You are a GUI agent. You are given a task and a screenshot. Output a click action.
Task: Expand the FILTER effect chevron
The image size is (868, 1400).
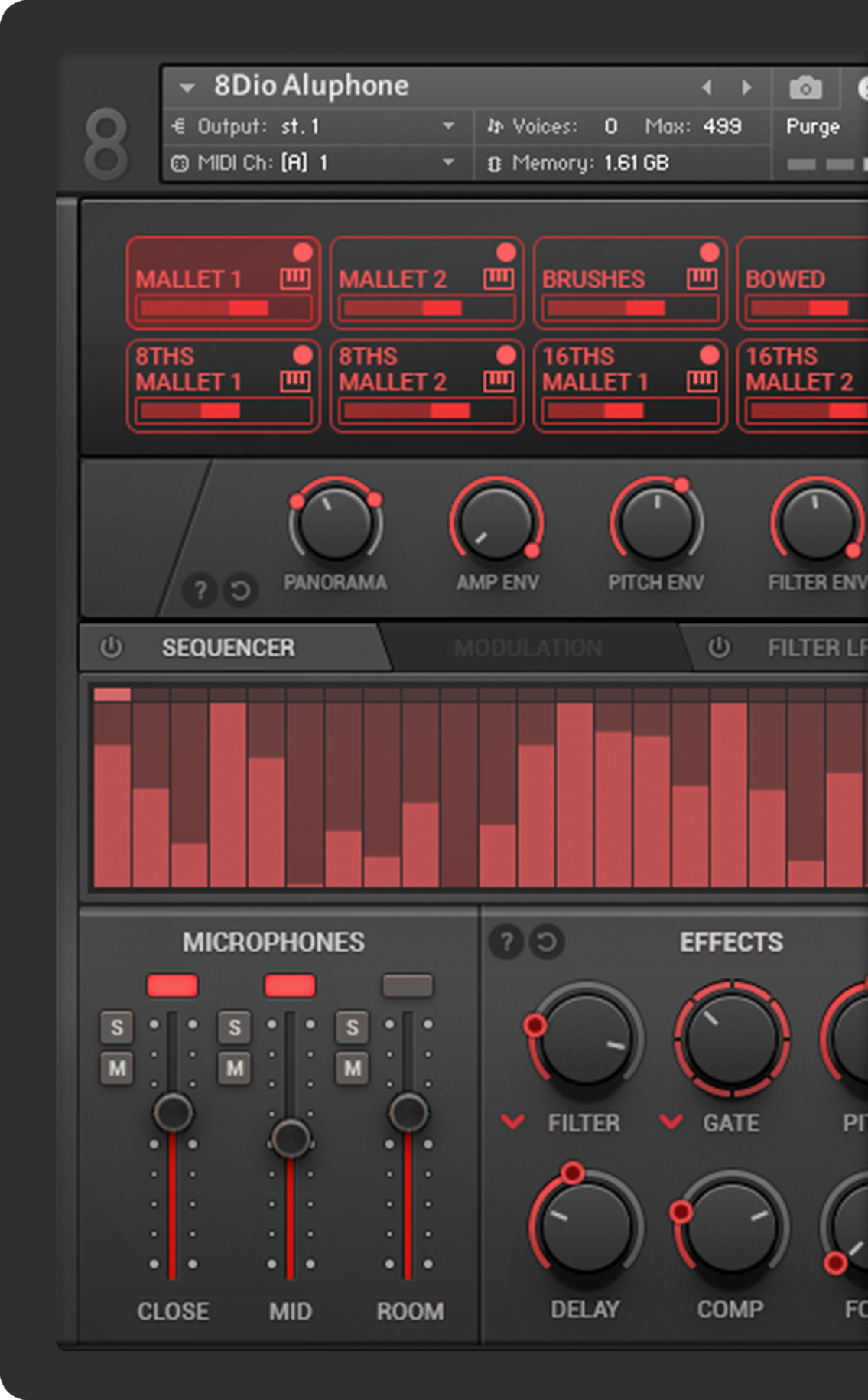(x=512, y=1122)
